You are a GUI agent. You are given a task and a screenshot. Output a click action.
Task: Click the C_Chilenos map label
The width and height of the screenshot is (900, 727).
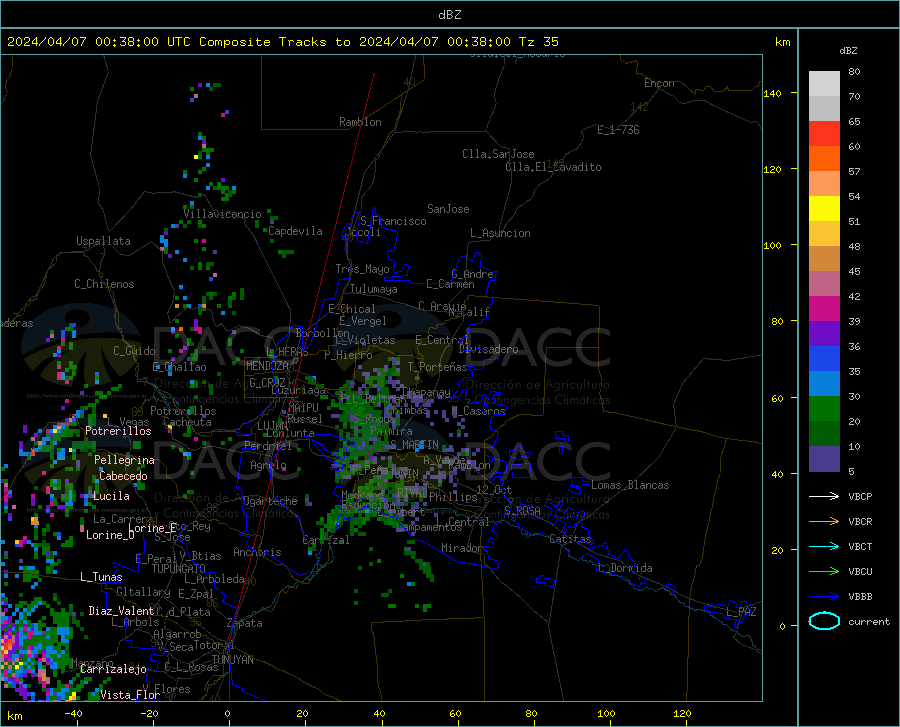(104, 284)
